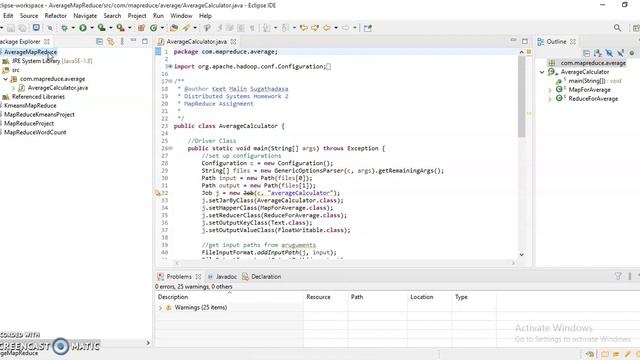Image resolution: width=640 pixels, height=360 pixels.
Task: Collapse All in Package Explorer toolbar
Action: (x=99, y=41)
